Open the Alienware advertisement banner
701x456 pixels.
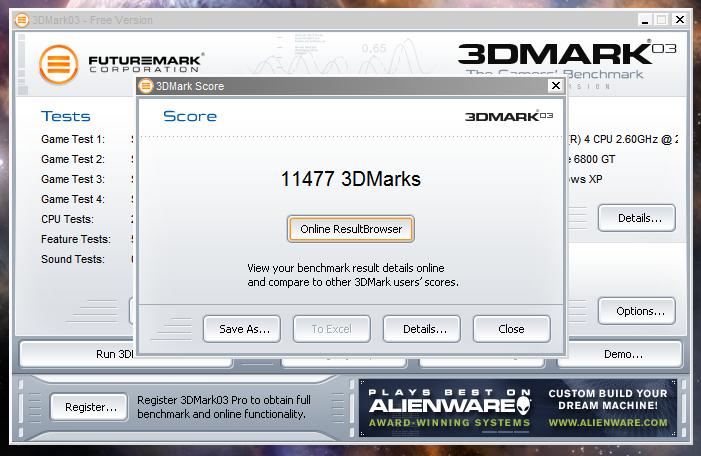click(x=518, y=408)
